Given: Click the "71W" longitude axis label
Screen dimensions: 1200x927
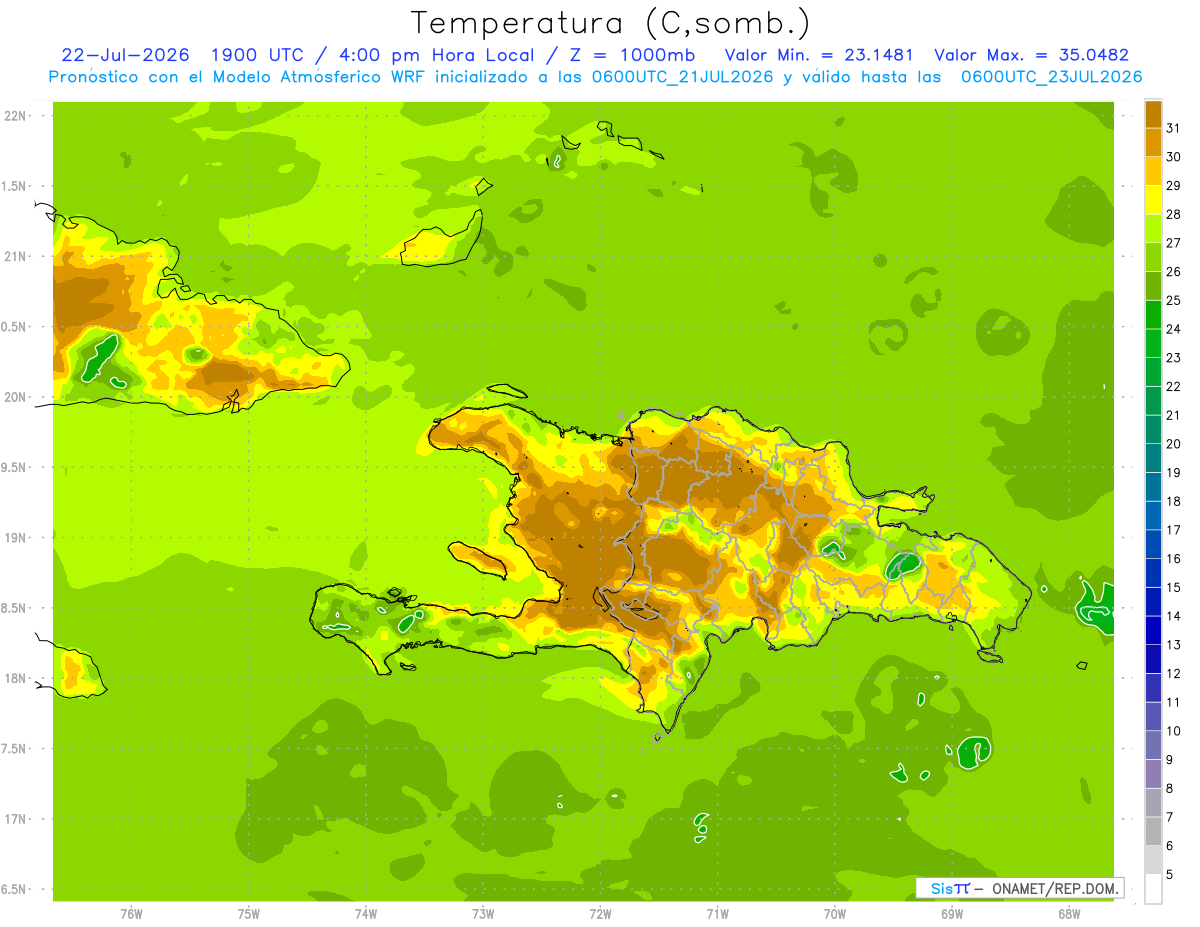Looking at the screenshot, I should point(717,913).
